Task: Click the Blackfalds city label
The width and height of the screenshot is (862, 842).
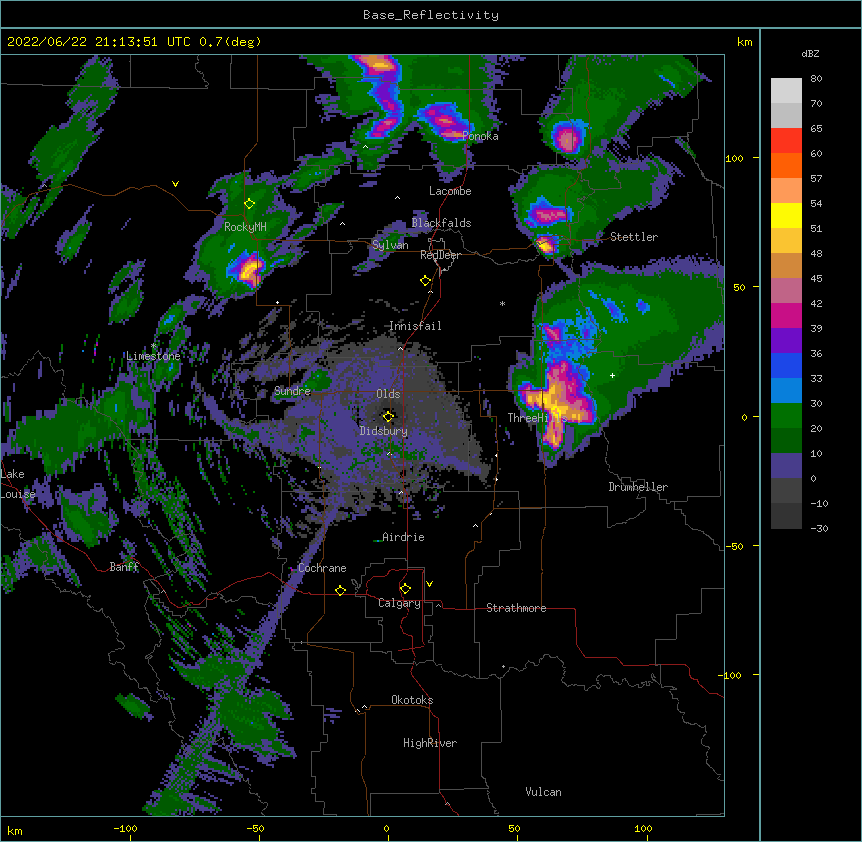Action: point(441,223)
